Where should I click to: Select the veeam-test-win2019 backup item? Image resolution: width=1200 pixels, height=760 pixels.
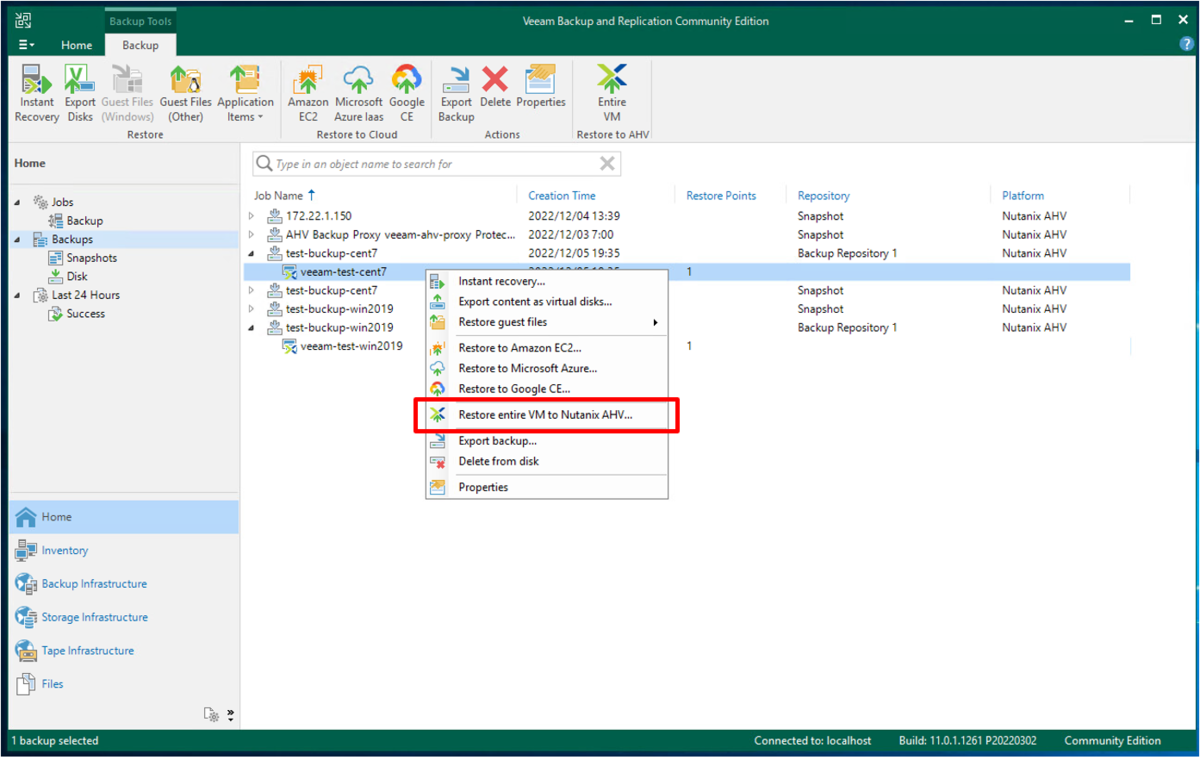tap(342, 346)
